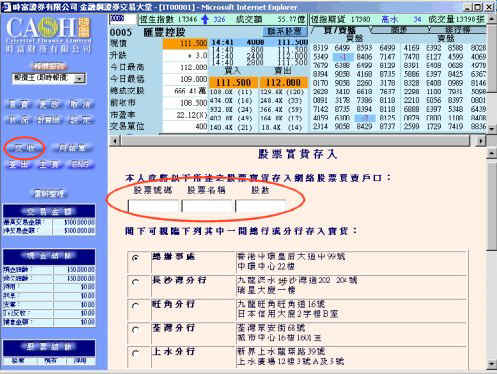Screen dimensions: 497x374
Task: Focus the 股數 share quantity field
Action: click(261, 207)
